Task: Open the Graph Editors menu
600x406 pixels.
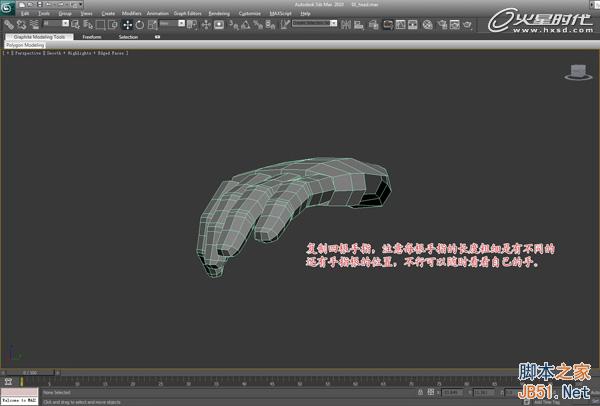Action: tap(188, 13)
